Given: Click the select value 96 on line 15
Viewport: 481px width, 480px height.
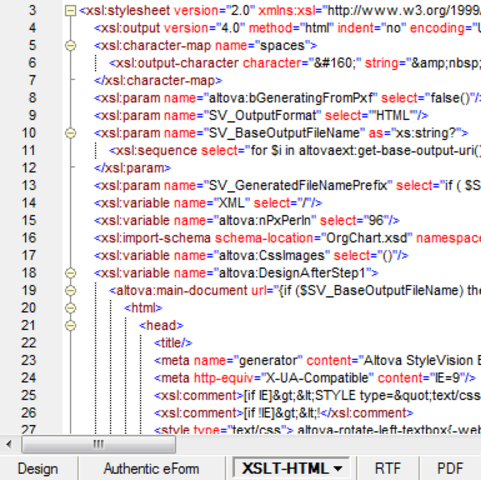Looking at the screenshot, I should point(376,220).
